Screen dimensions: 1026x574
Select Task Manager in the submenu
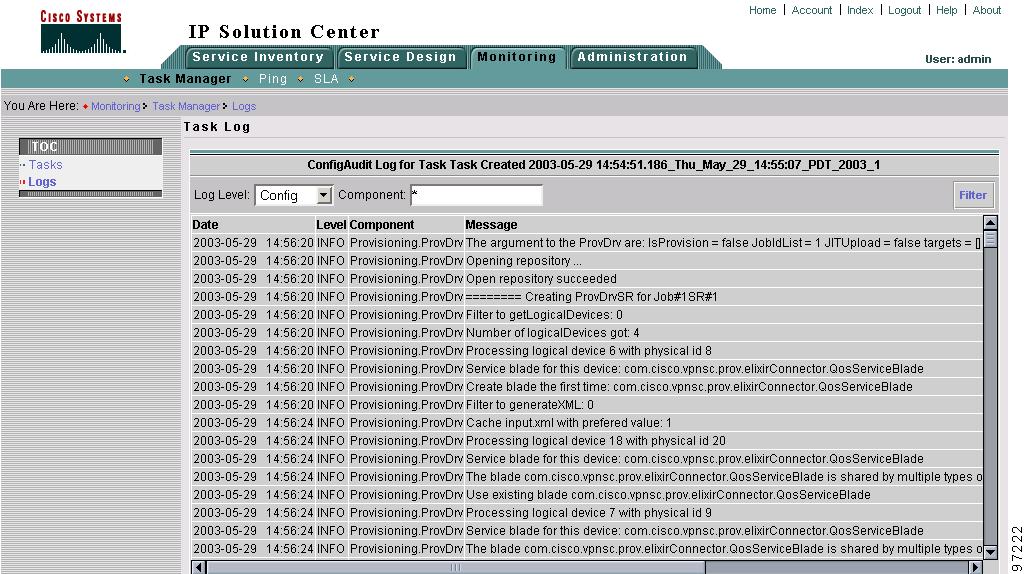[185, 79]
